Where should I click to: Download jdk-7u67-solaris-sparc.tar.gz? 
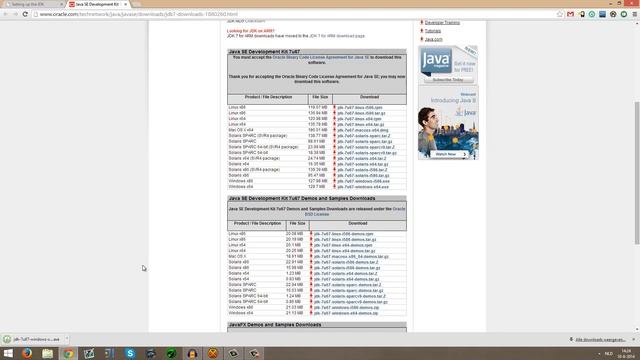[364, 142]
